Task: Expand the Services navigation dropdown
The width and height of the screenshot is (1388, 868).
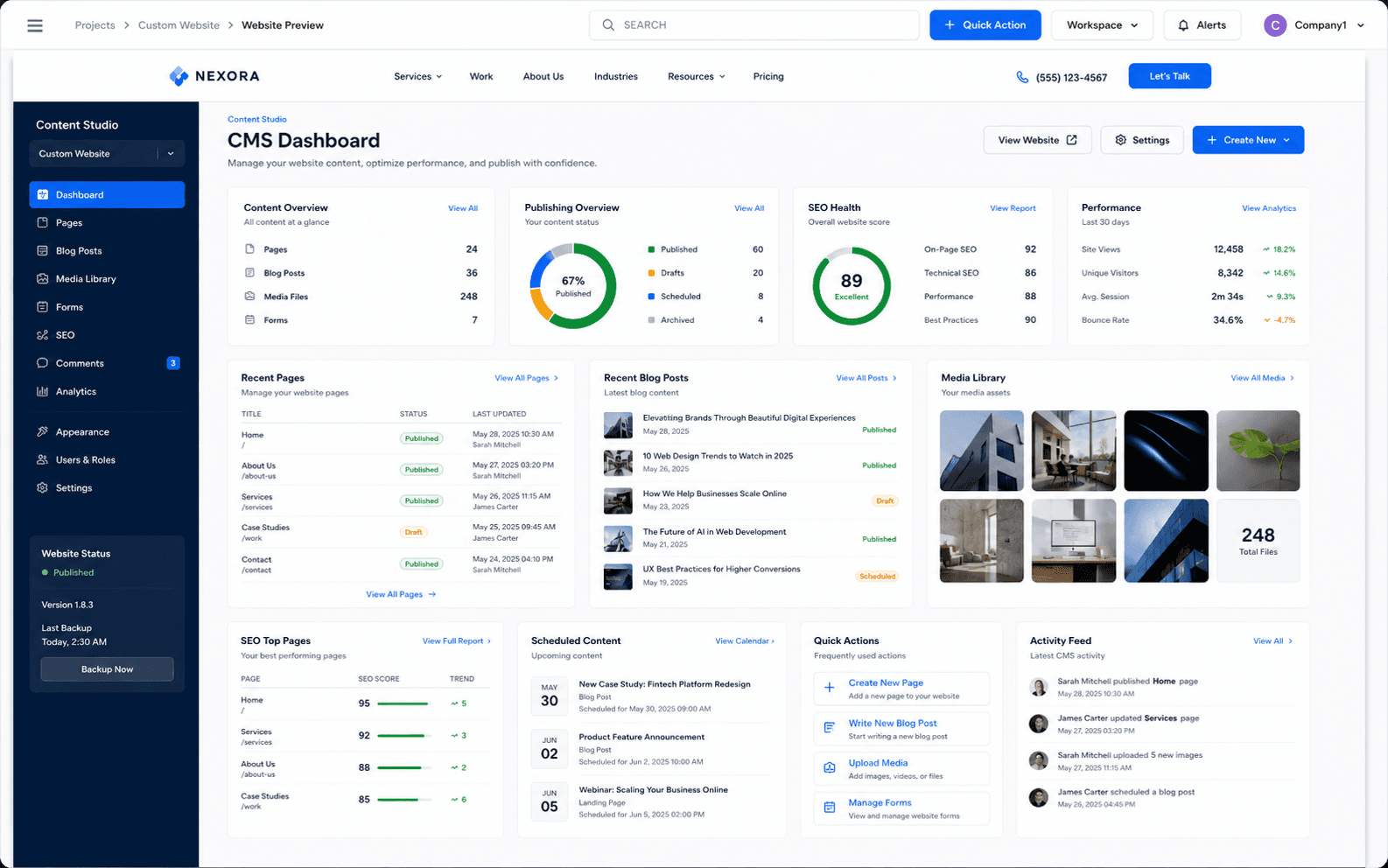Action: pyautogui.click(x=417, y=77)
